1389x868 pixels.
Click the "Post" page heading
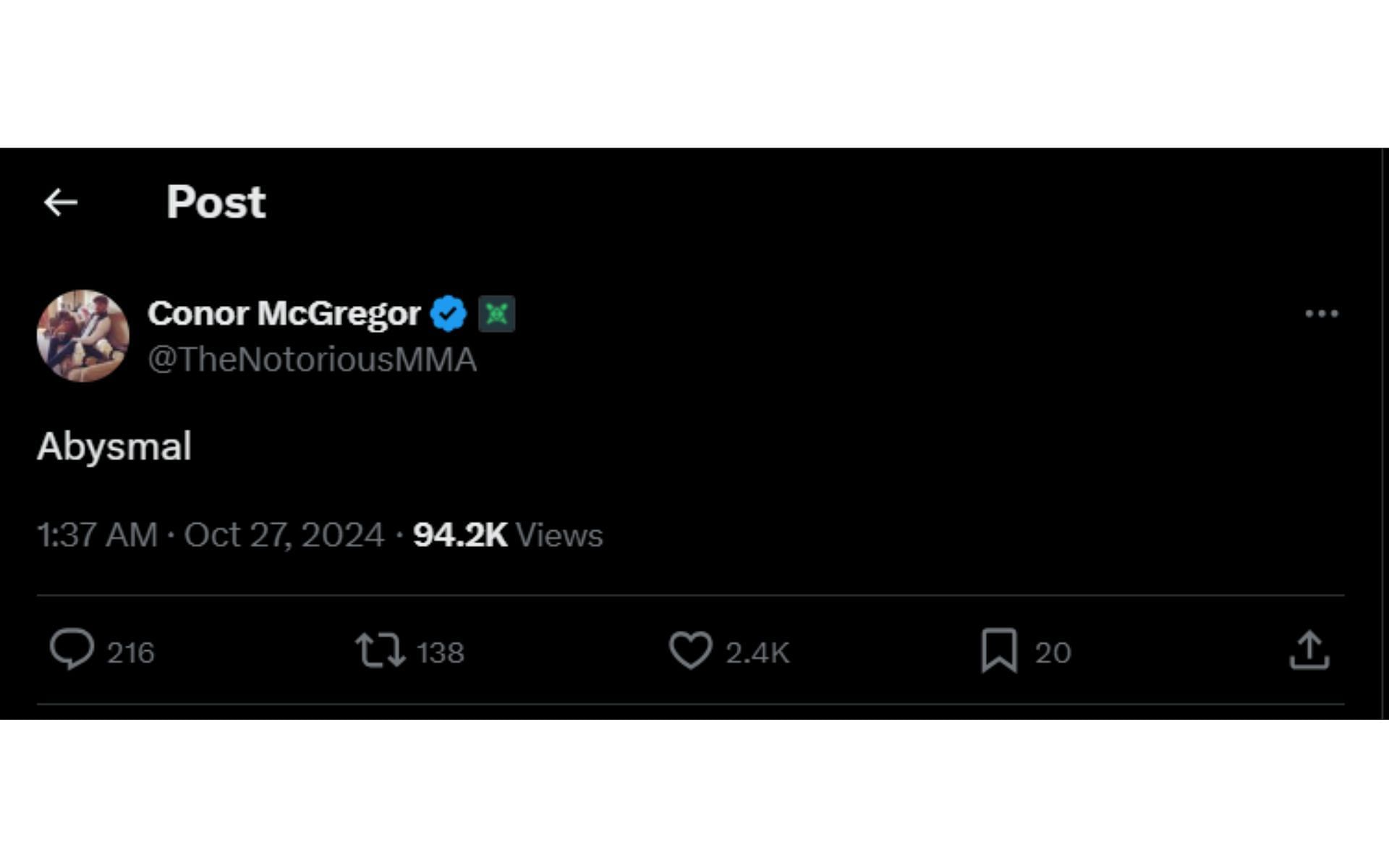click(x=216, y=202)
